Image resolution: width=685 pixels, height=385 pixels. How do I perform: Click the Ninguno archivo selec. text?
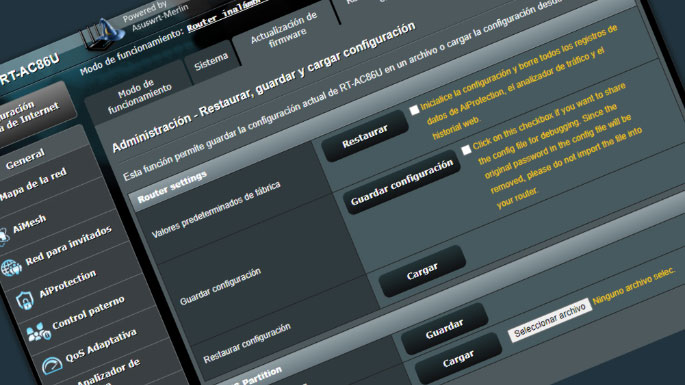(633, 286)
